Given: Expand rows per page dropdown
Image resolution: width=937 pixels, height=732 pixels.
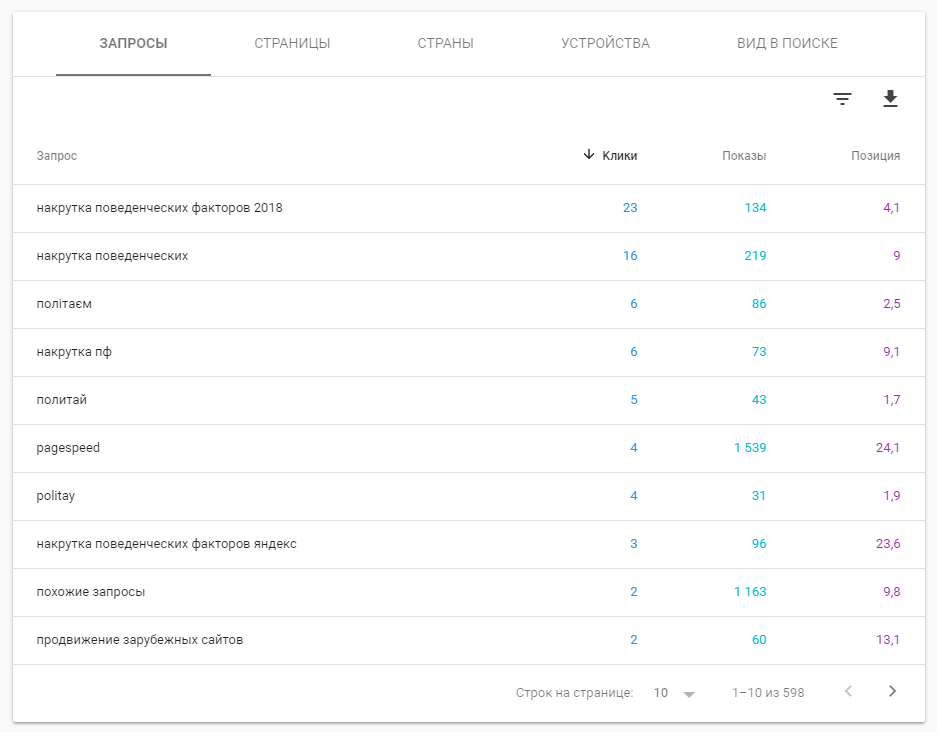Looking at the screenshot, I should pos(689,694).
